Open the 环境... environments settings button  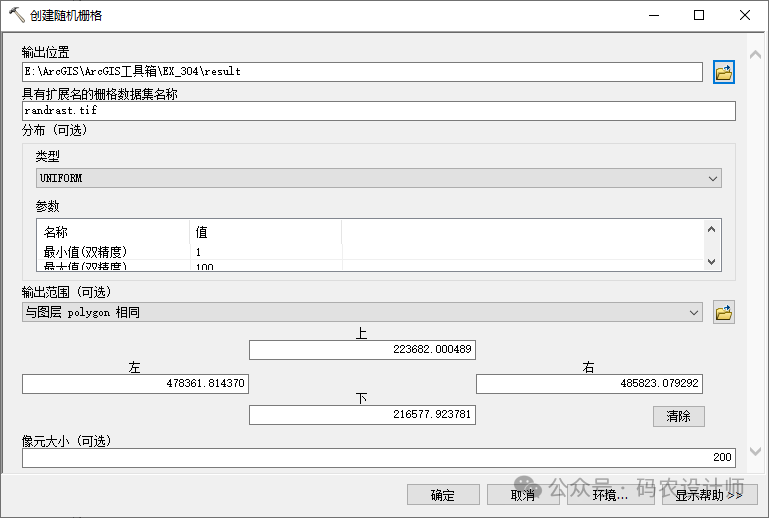coord(610,495)
